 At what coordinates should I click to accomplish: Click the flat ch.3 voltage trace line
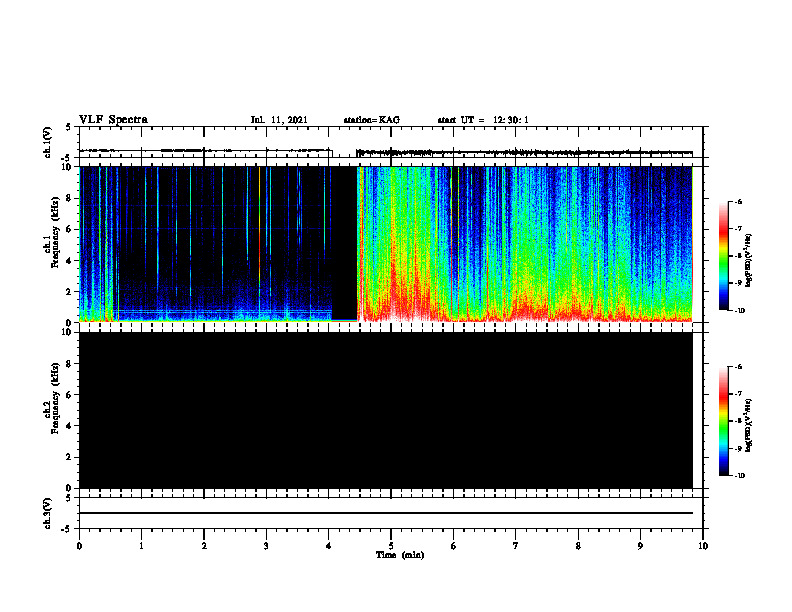pyautogui.click(x=386, y=513)
